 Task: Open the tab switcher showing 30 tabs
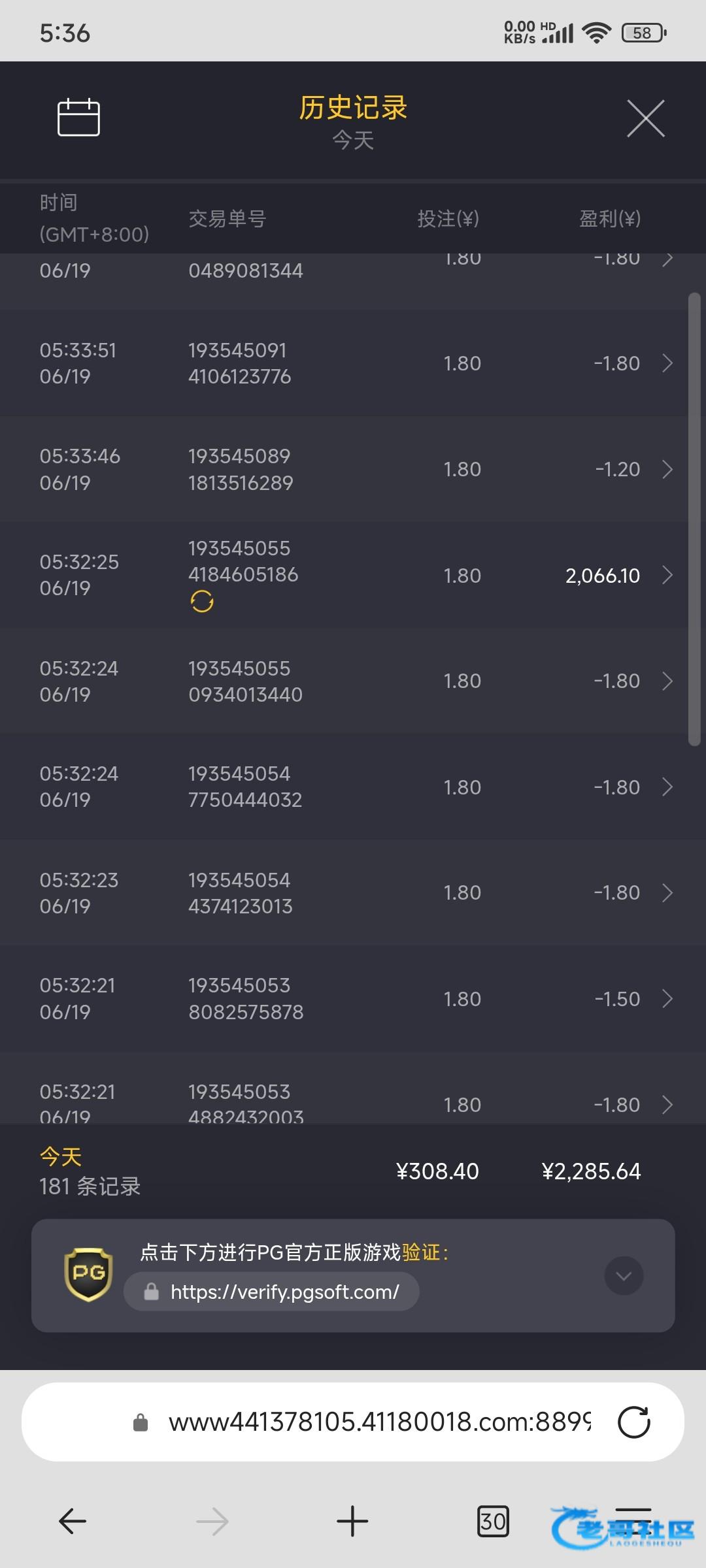(492, 1521)
